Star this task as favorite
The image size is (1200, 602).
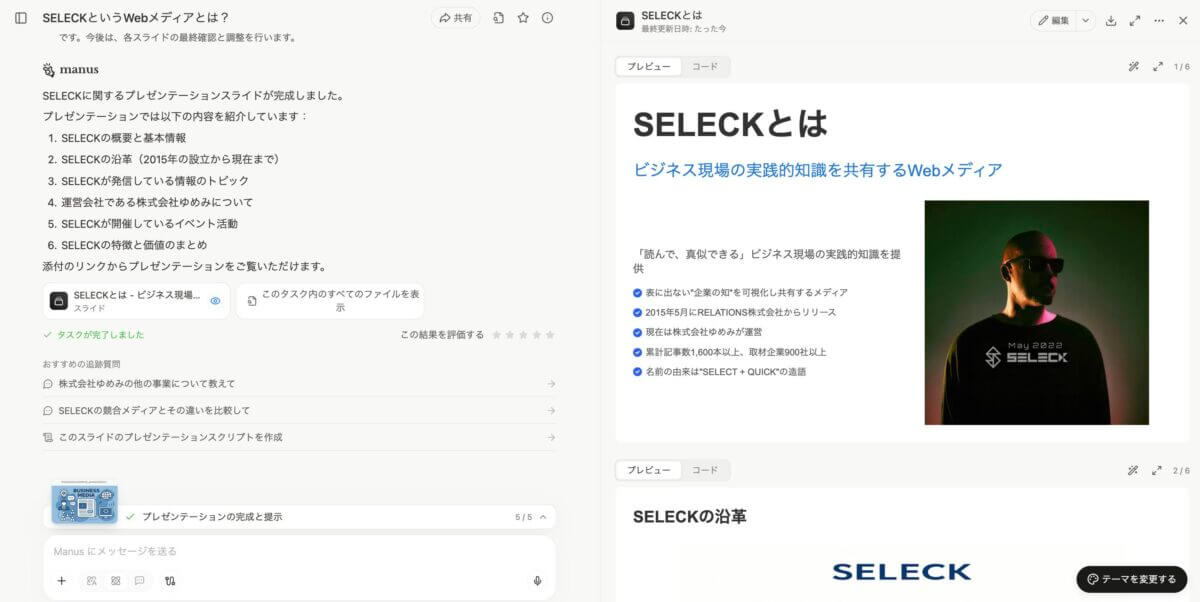point(523,18)
